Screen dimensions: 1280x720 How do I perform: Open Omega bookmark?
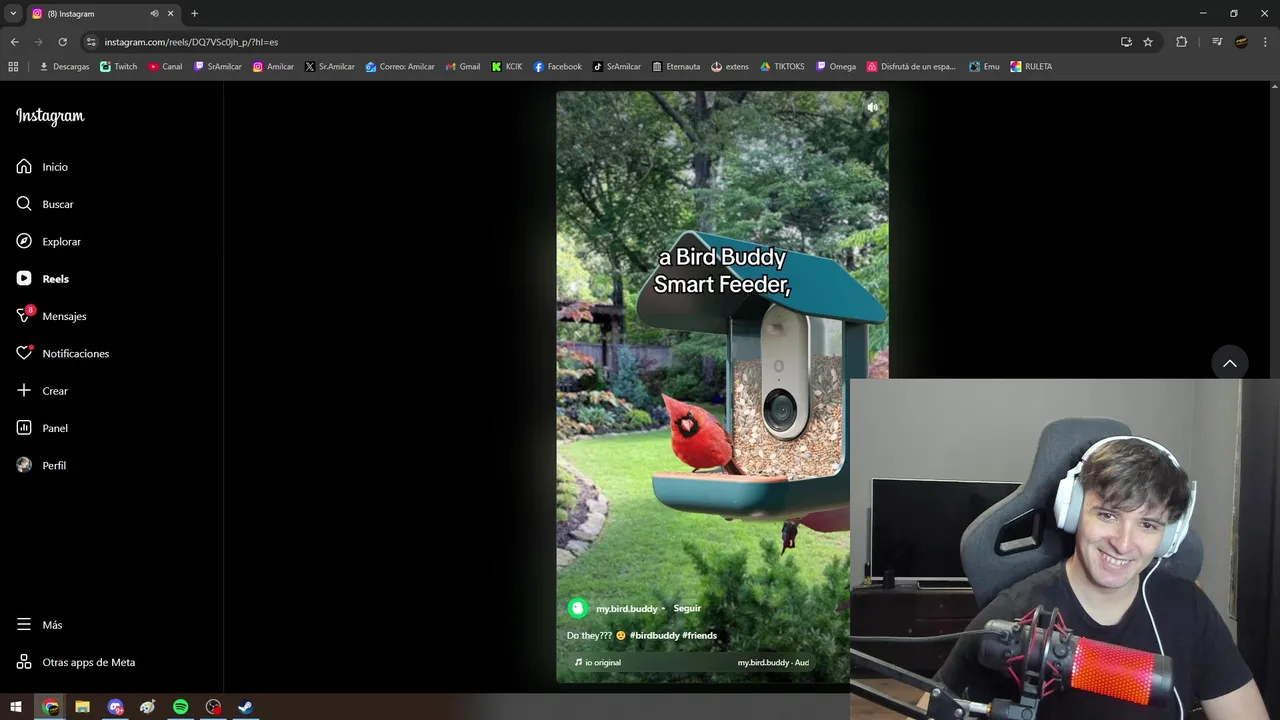836,67
